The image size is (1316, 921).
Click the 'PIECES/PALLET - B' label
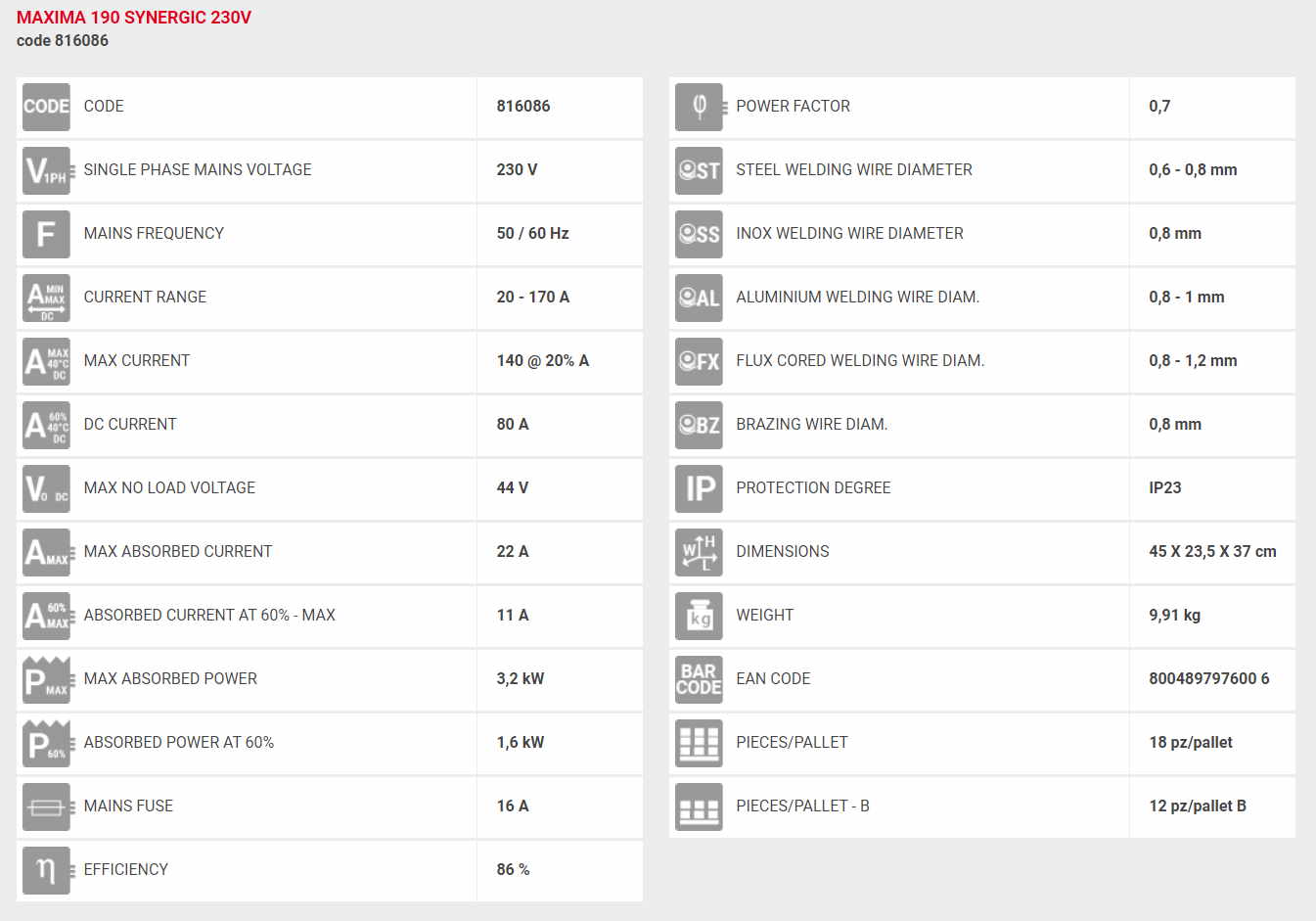pos(802,806)
